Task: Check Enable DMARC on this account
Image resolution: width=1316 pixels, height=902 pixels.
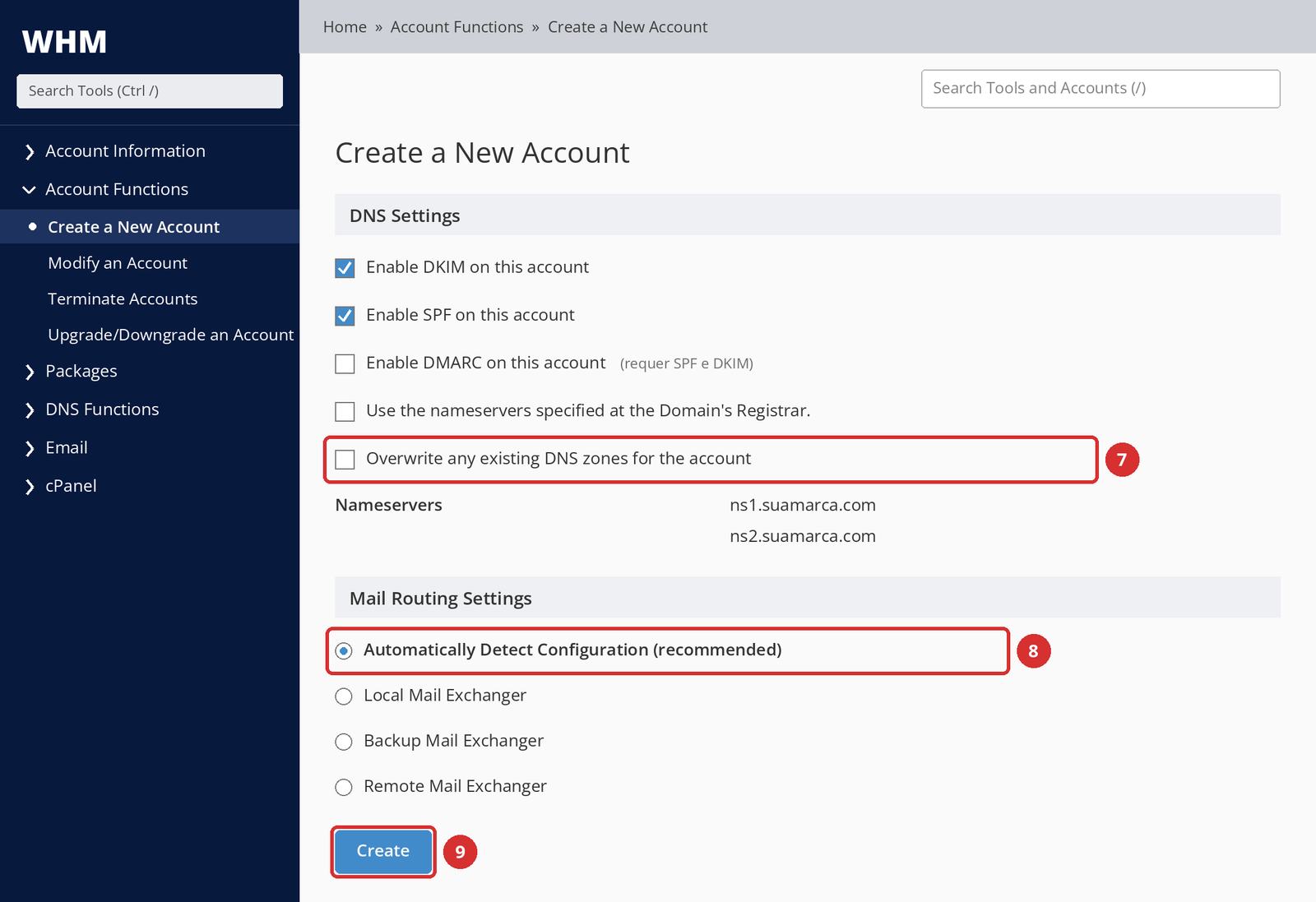Action: [x=345, y=363]
